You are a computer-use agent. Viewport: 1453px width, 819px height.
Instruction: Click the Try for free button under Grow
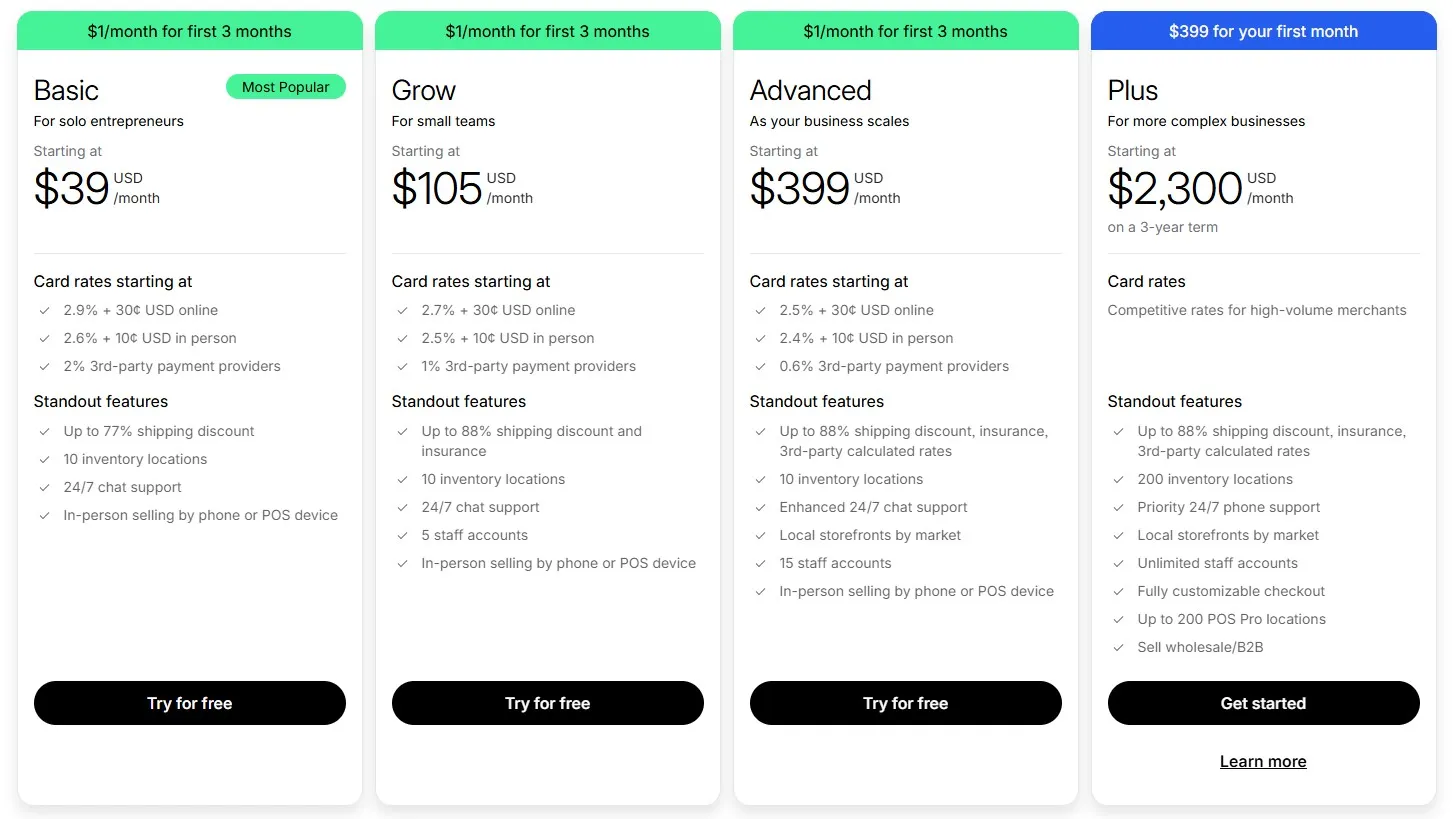pyautogui.click(x=547, y=703)
